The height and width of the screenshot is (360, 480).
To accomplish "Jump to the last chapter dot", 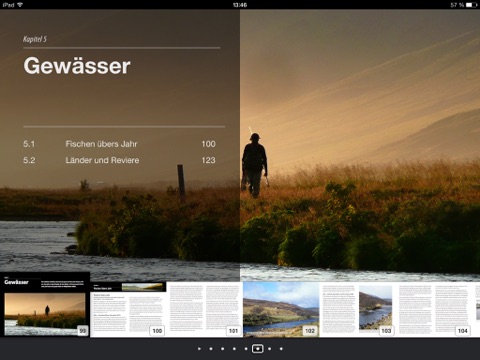I will click(281, 349).
